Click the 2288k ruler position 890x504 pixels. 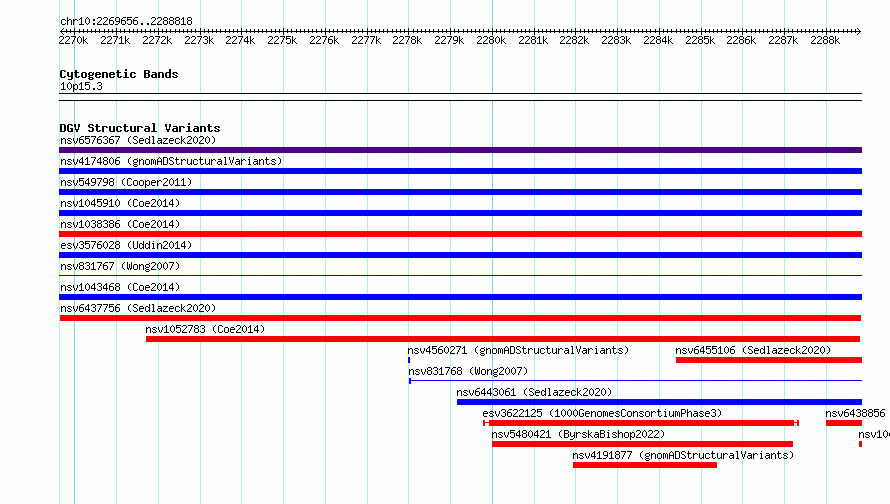coord(825,40)
